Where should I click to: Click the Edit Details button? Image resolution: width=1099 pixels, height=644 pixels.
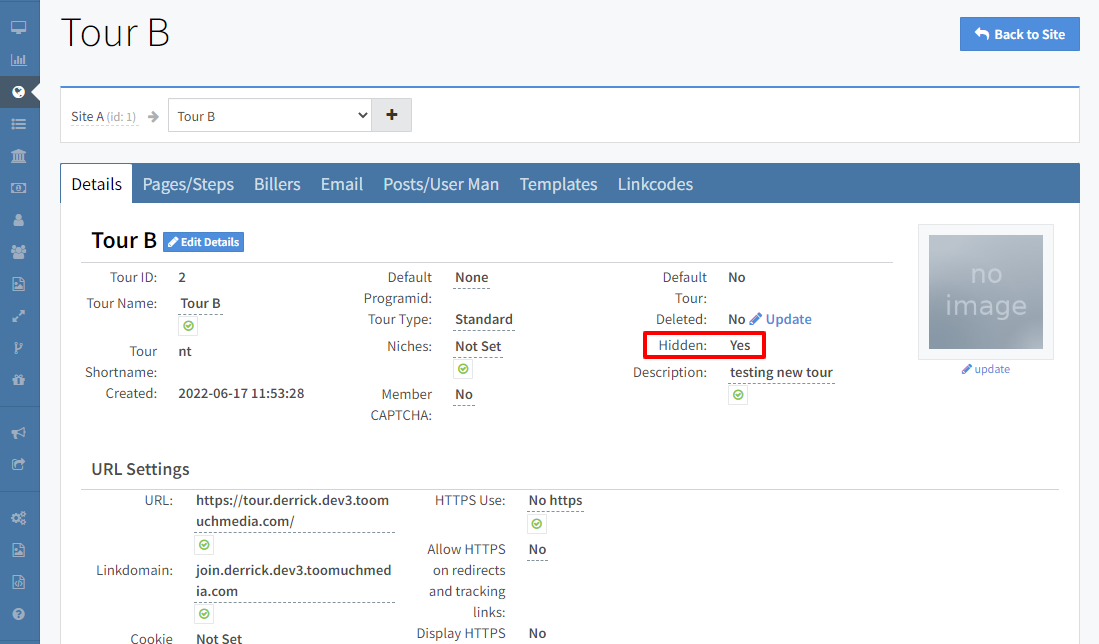pyautogui.click(x=203, y=242)
